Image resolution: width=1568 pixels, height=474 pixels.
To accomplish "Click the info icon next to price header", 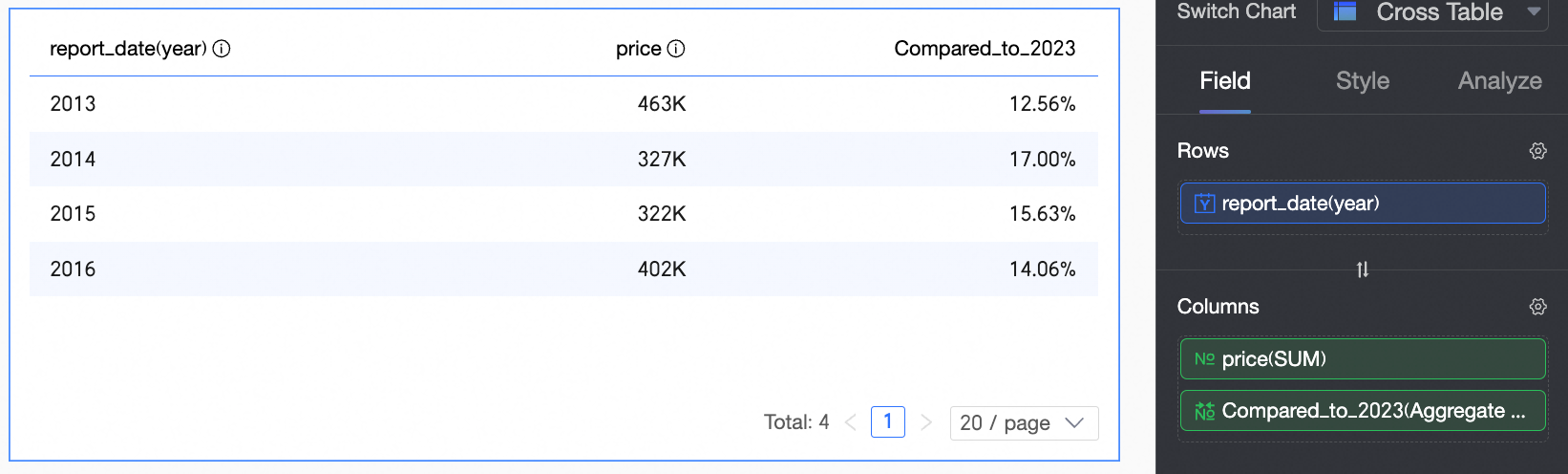I will click(x=676, y=49).
